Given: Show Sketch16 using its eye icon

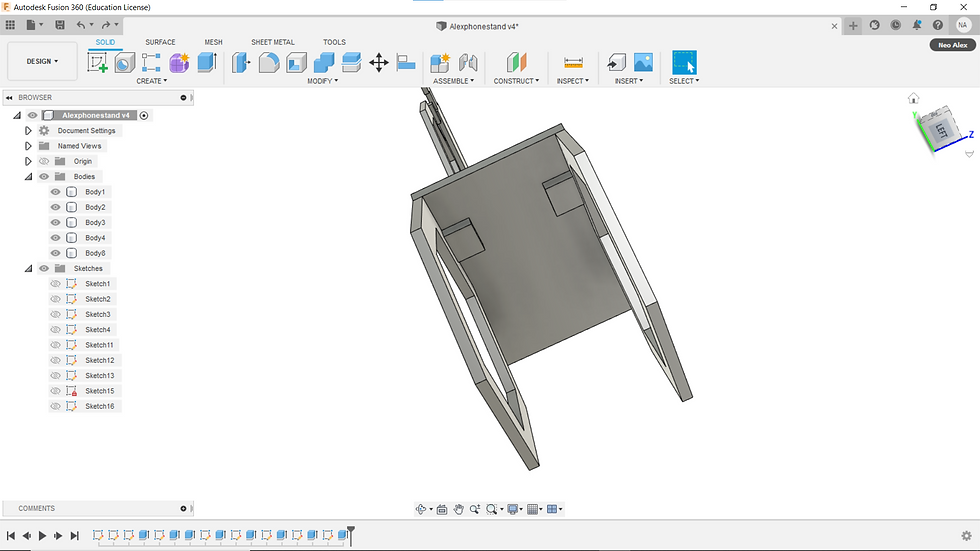Looking at the screenshot, I should (x=56, y=406).
